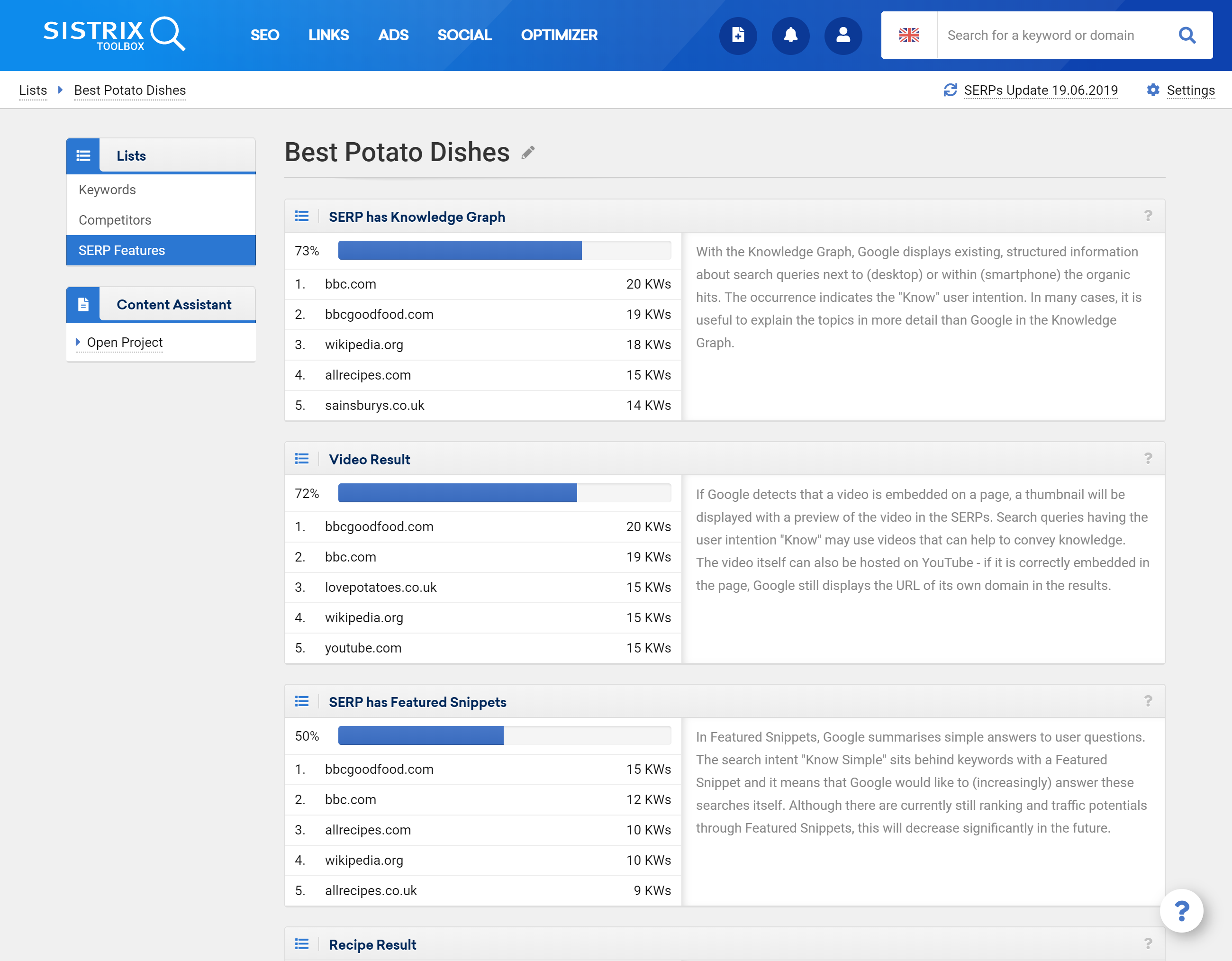
Task: Select wikipedia.org in Video Result list
Action: 364,618
